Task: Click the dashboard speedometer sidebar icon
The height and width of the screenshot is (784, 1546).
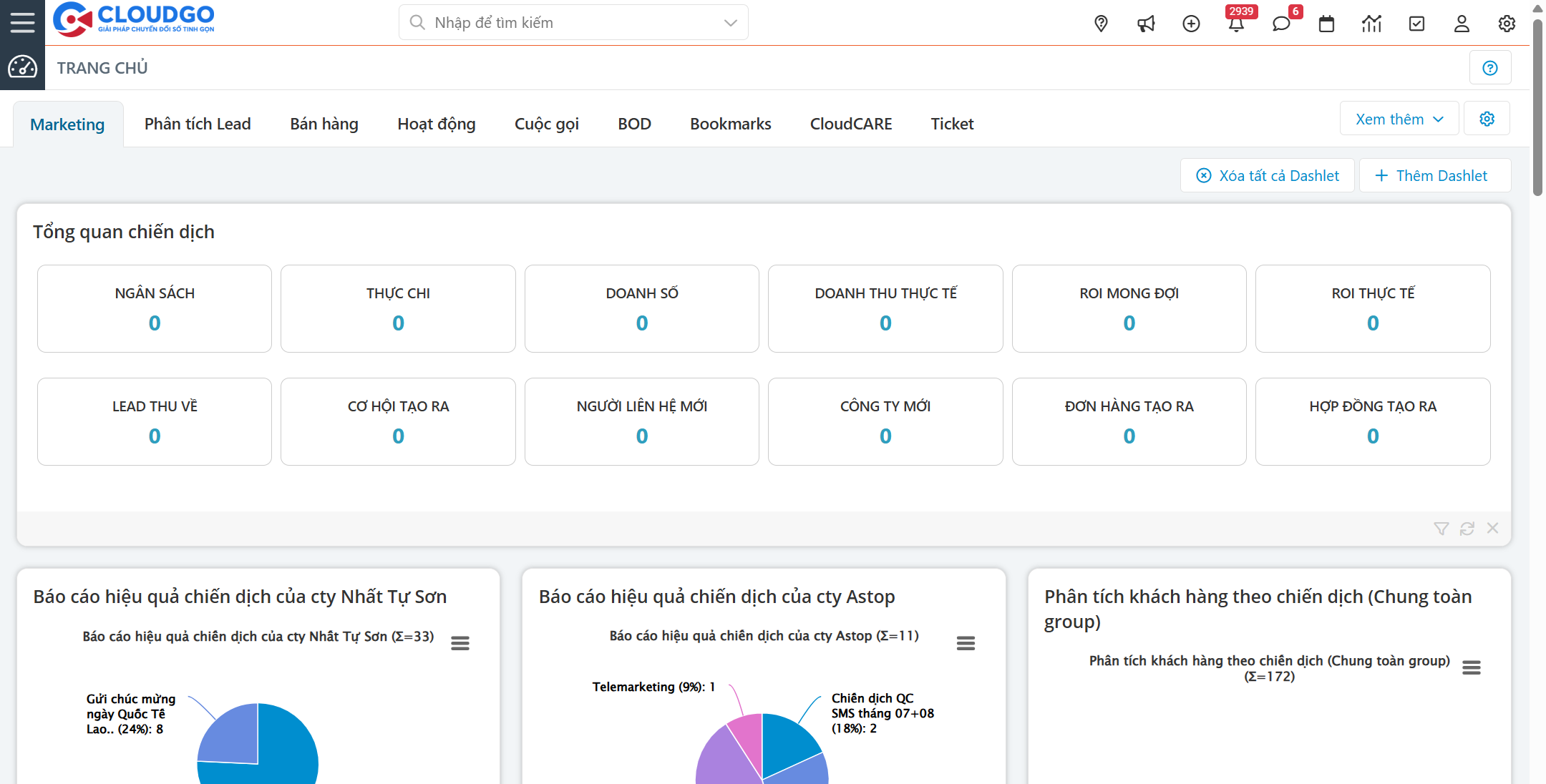Action: tap(22, 67)
